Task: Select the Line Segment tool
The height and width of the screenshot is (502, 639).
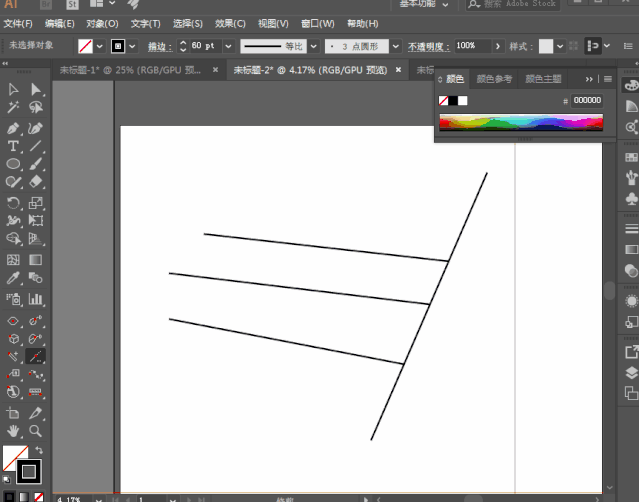Action: (36, 146)
